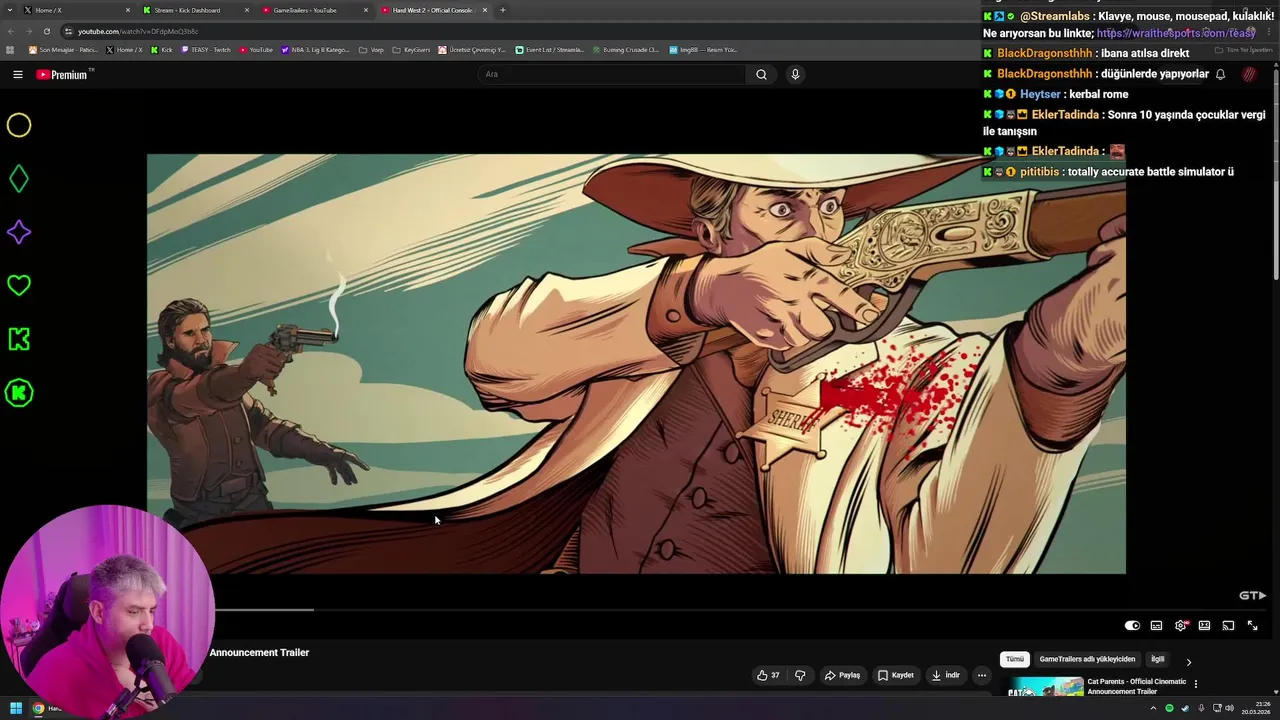Click the İndir download button
The width and height of the screenshot is (1280, 720).
tap(945, 675)
